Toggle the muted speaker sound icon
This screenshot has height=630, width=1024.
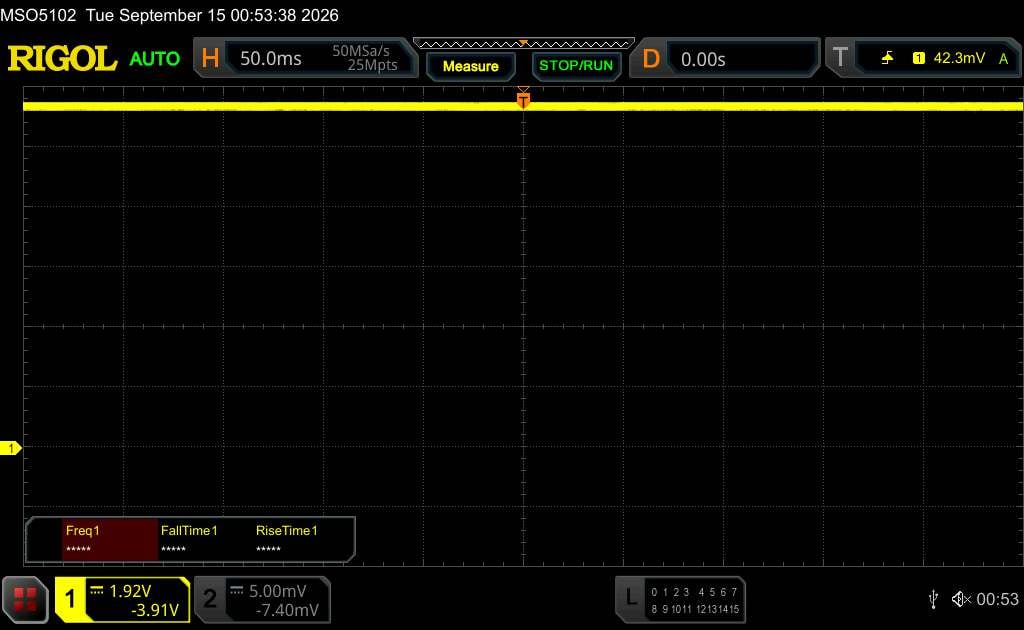coord(961,599)
